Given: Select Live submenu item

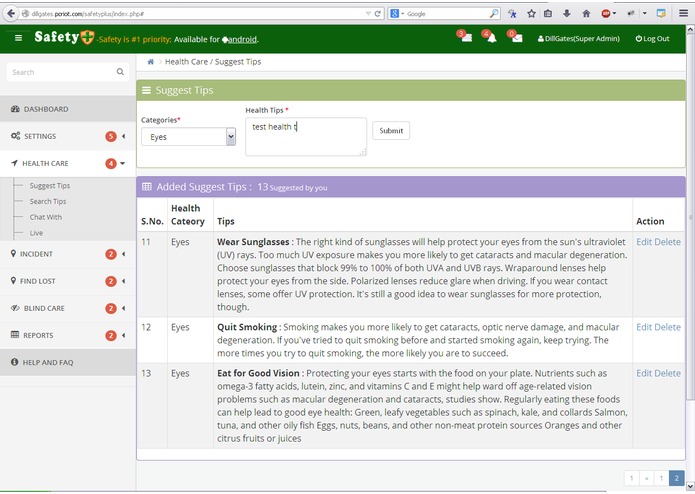Looking at the screenshot, I should pyautogui.click(x=36, y=233).
